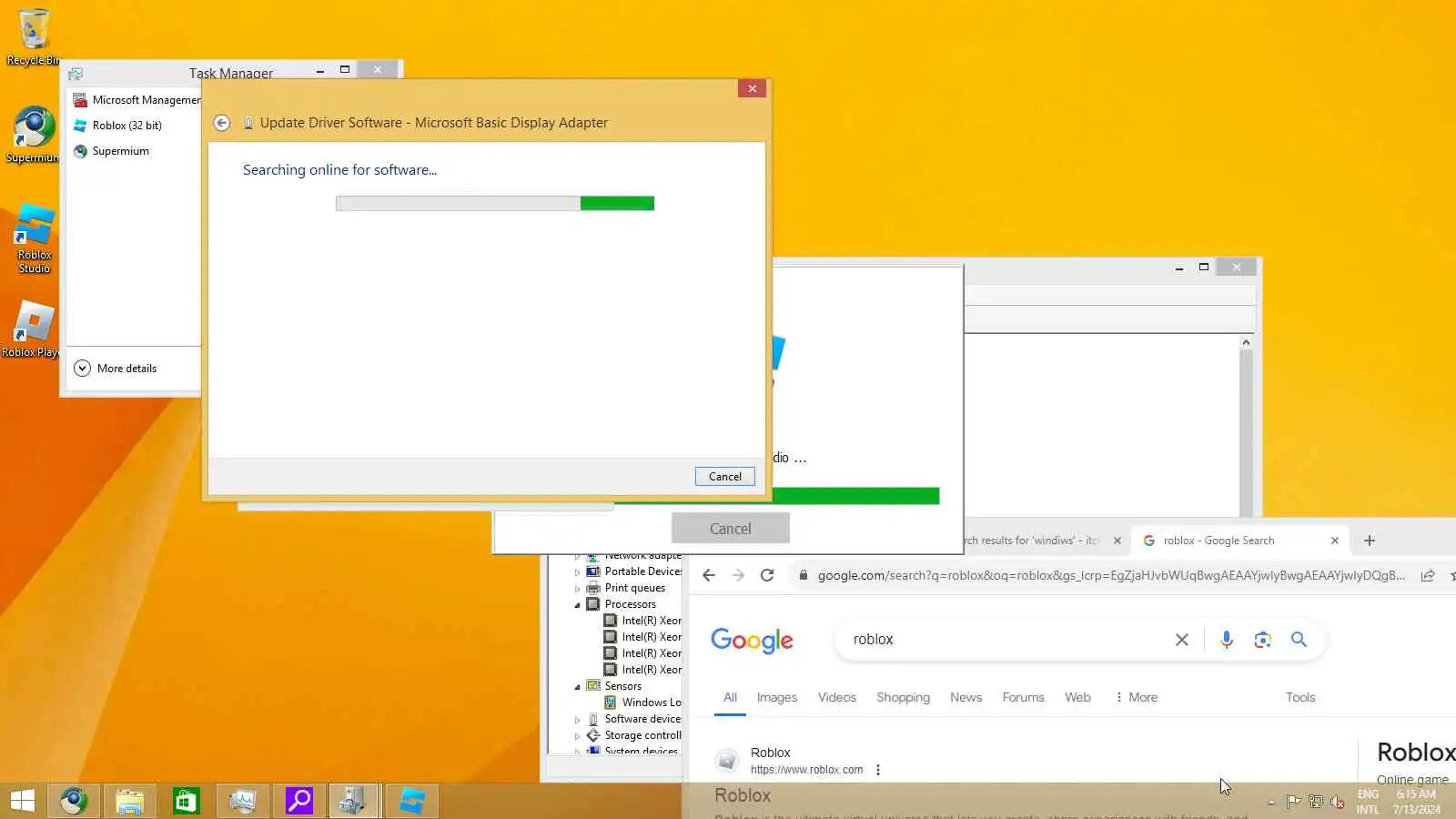Click the Google logo

click(752, 641)
